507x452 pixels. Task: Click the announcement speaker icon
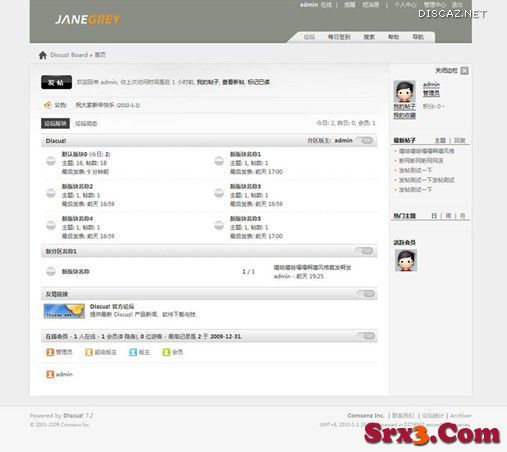[47, 105]
